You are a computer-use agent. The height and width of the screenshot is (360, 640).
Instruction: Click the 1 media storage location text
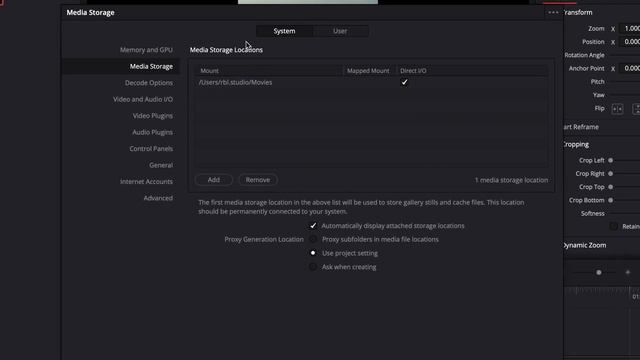tap(511, 180)
